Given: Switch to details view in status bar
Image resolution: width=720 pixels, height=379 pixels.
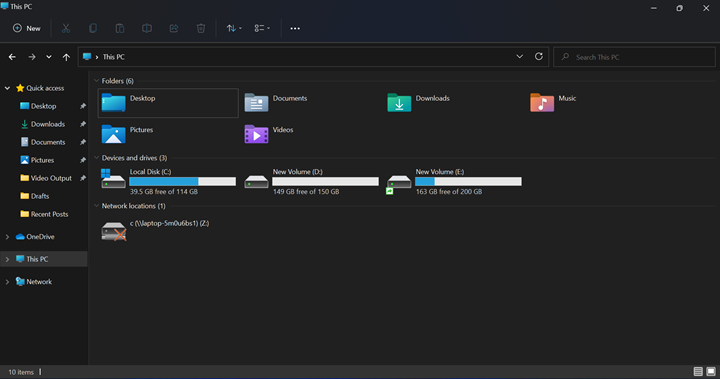Looking at the screenshot, I should 698,372.
